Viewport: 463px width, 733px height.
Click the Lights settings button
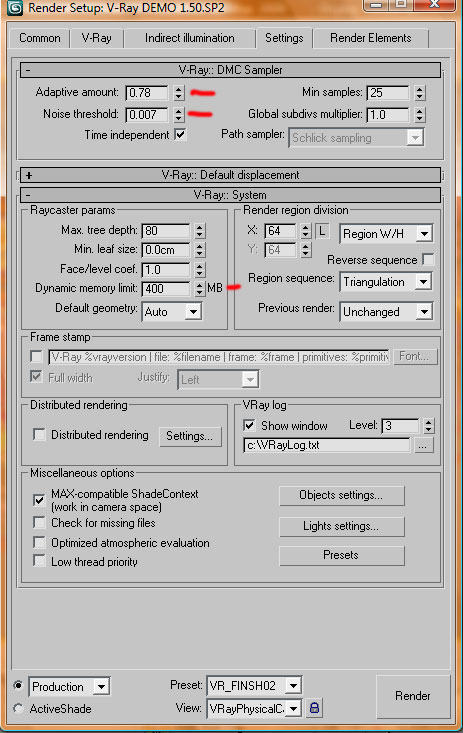click(341, 526)
